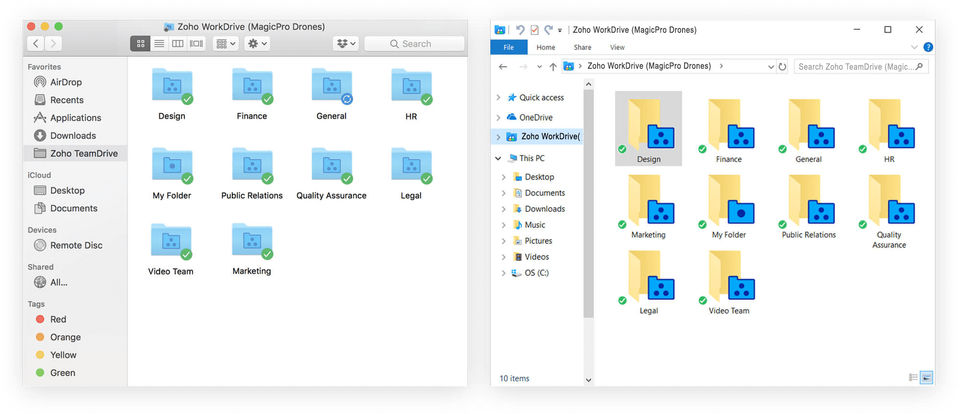Open the Home ribbon tab
This screenshot has width=960, height=414.
coord(546,47)
